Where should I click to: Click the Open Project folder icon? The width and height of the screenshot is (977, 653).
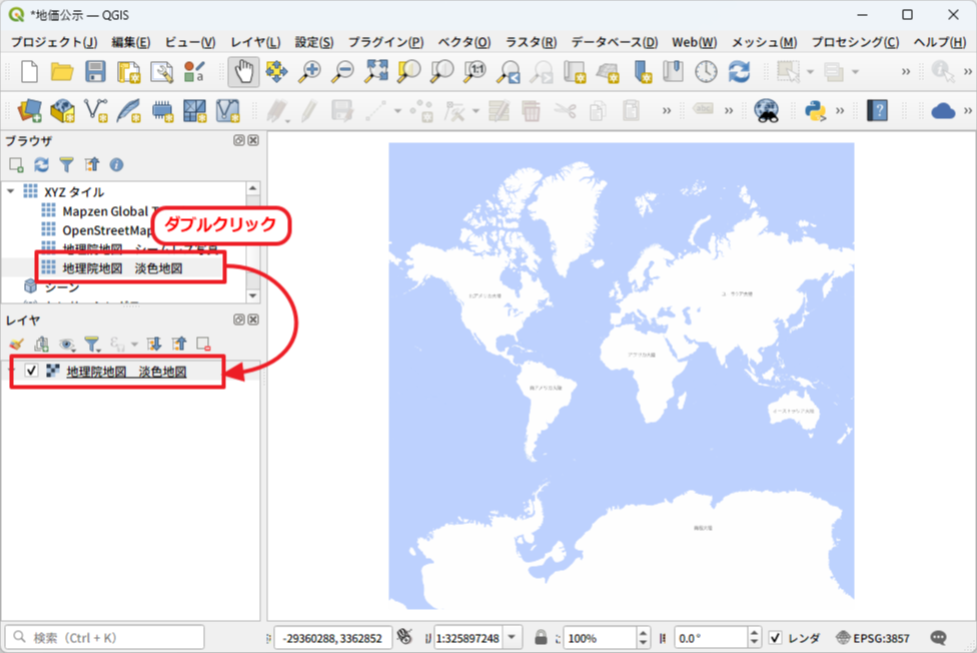(x=62, y=71)
